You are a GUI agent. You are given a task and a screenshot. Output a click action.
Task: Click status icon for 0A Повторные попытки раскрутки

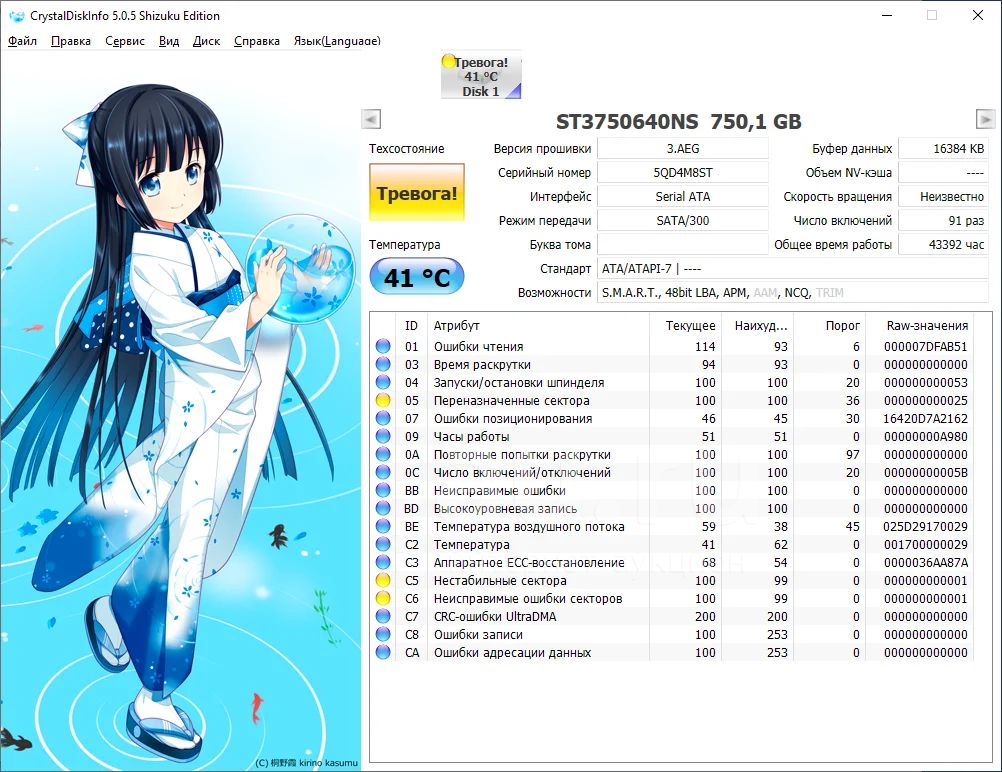coord(383,454)
